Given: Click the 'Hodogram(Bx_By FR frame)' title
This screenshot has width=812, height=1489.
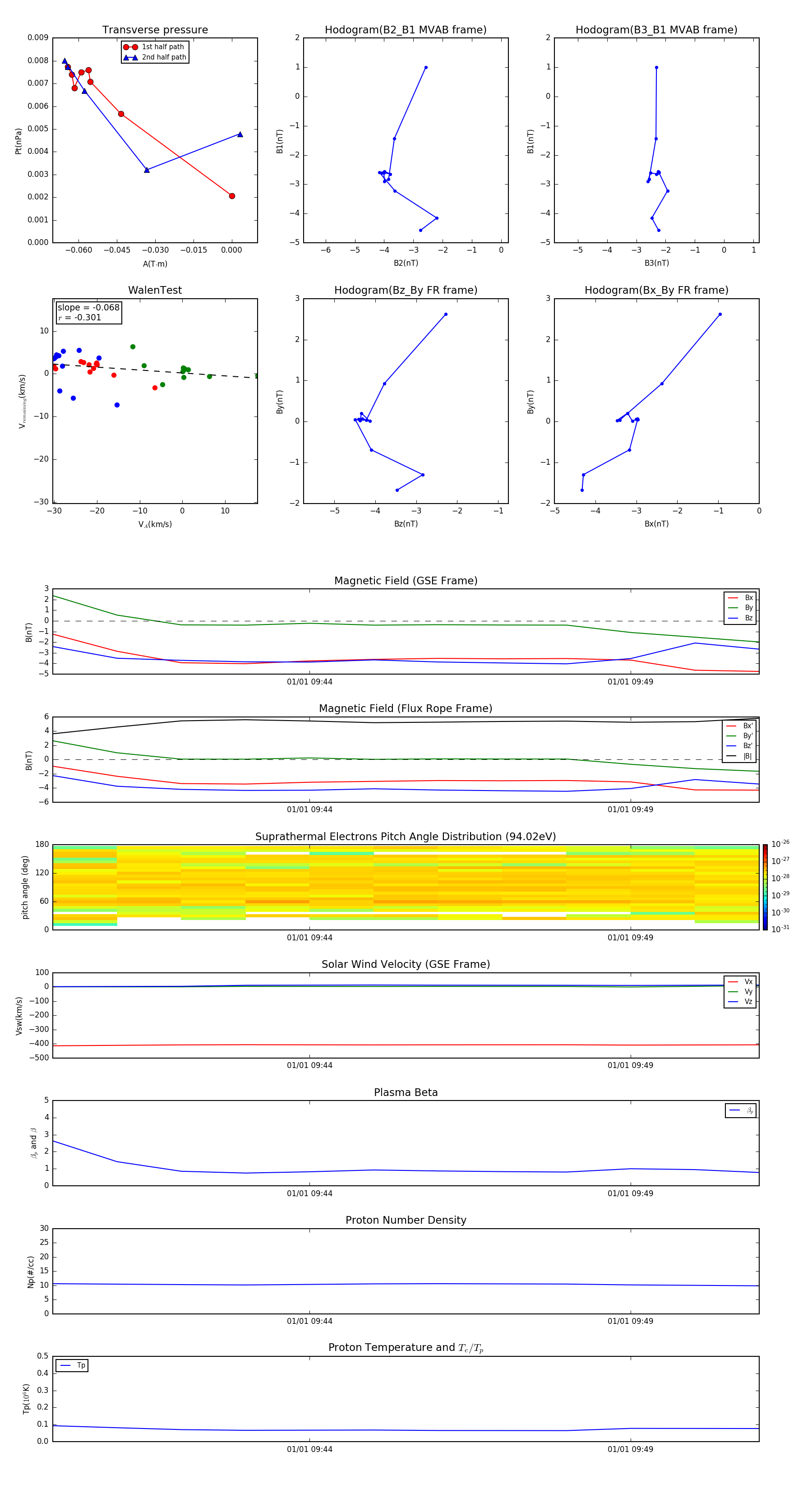Looking at the screenshot, I should [x=656, y=290].
